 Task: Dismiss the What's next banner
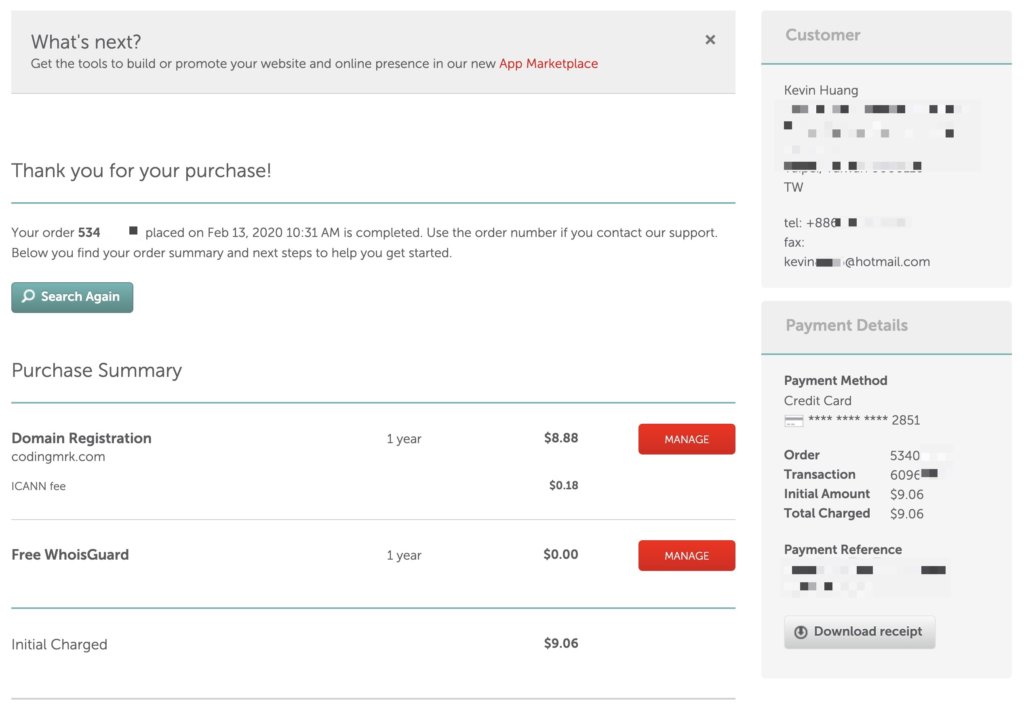(x=710, y=40)
